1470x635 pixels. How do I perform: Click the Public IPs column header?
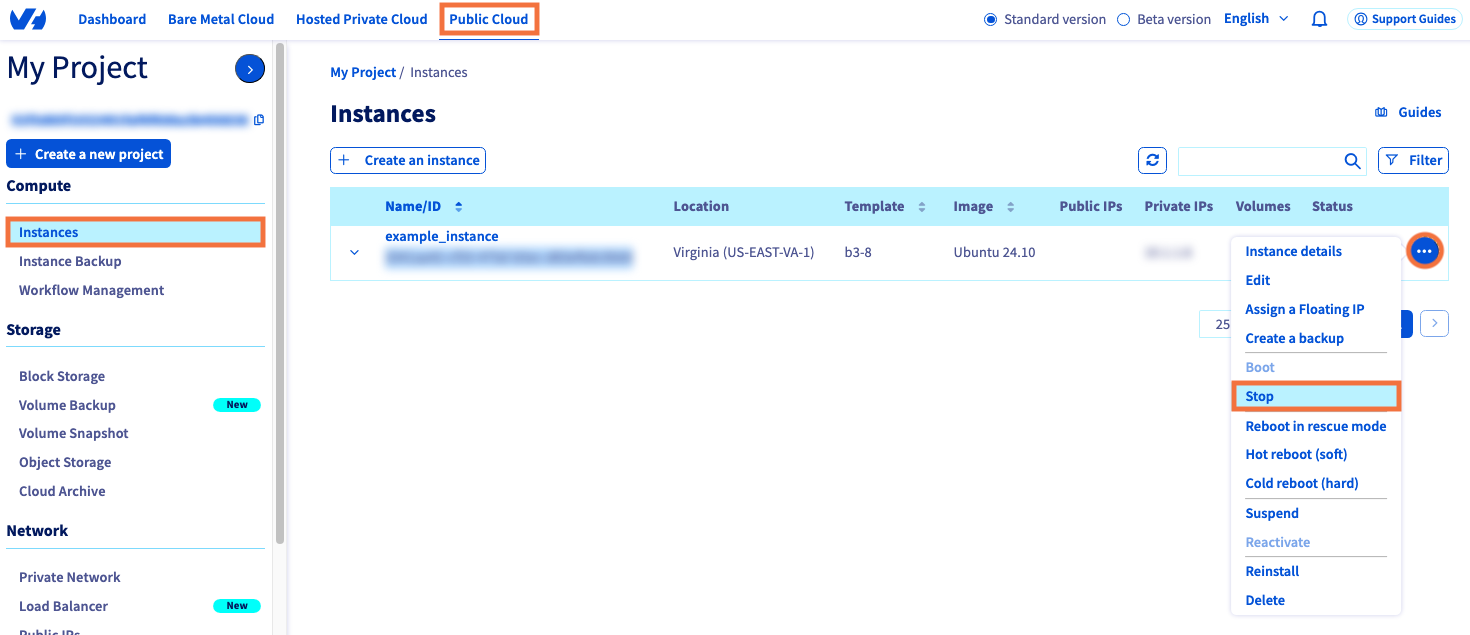(x=1091, y=207)
